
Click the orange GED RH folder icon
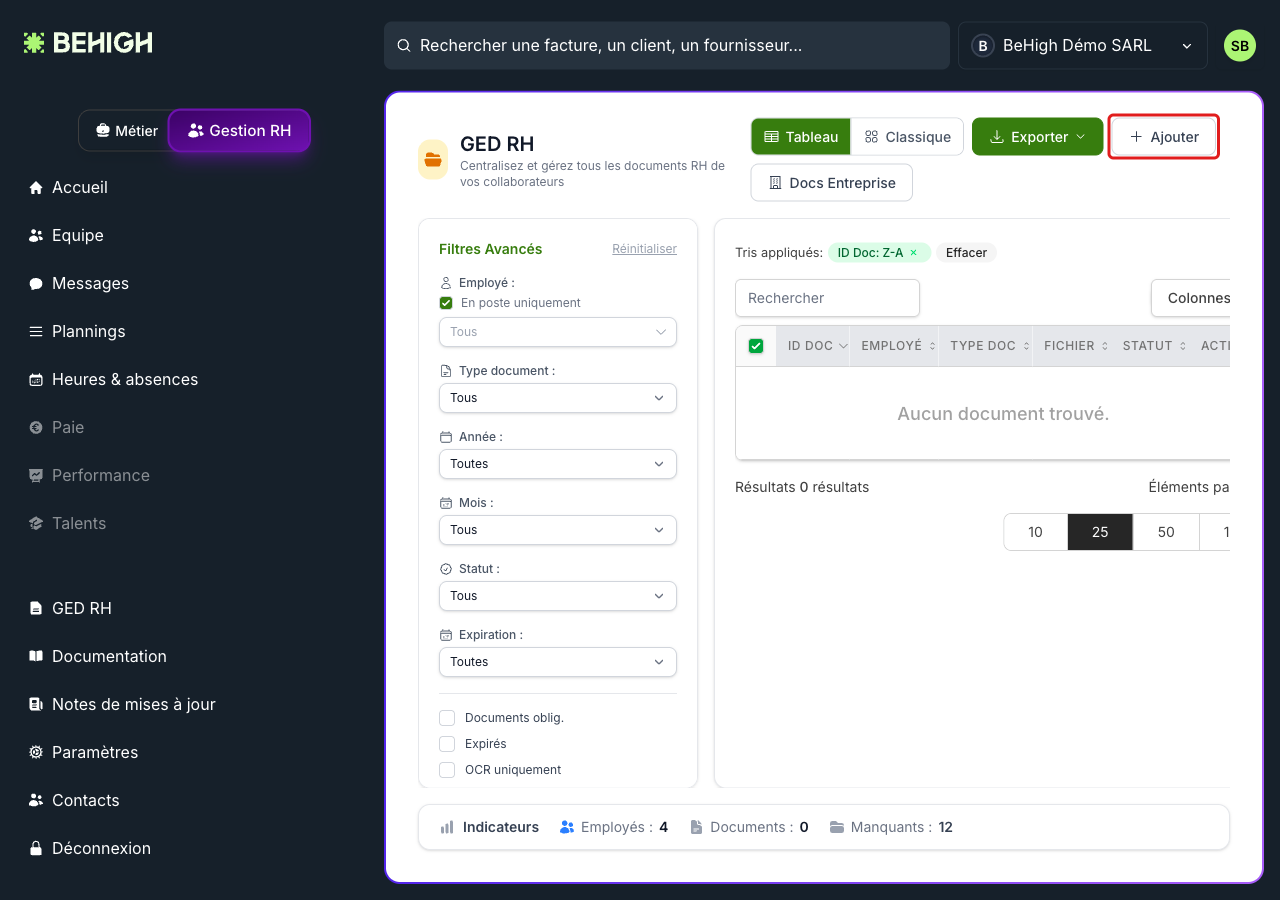coord(433,160)
